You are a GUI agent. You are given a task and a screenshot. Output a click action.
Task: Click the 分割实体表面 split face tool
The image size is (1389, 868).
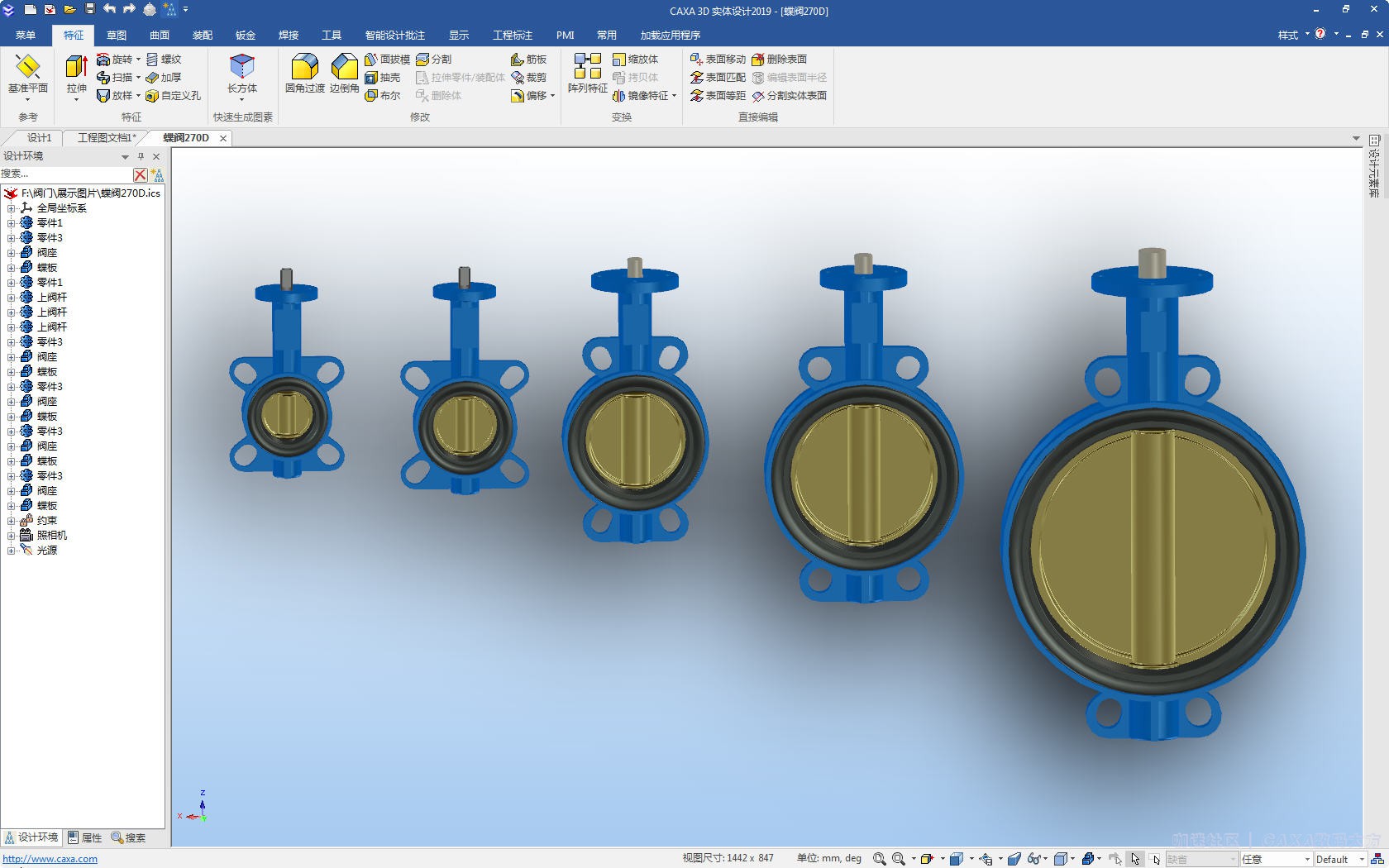(x=790, y=96)
